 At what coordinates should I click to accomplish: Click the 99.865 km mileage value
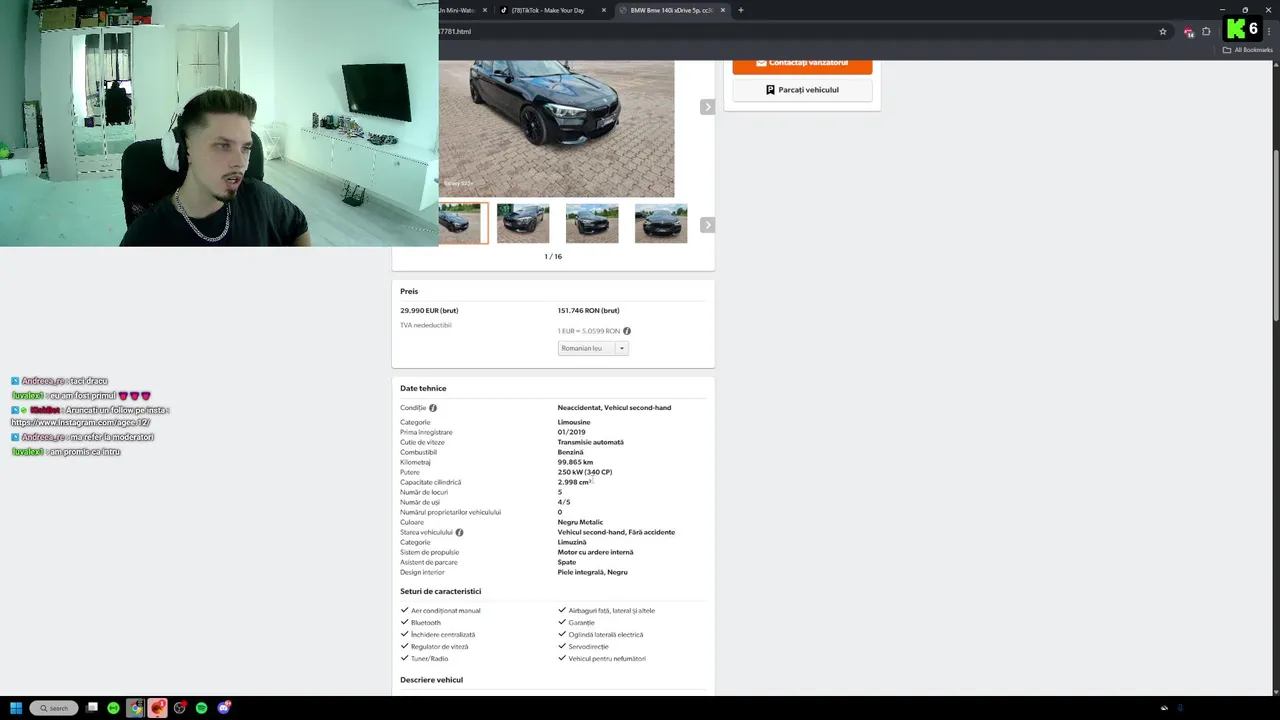tap(575, 462)
